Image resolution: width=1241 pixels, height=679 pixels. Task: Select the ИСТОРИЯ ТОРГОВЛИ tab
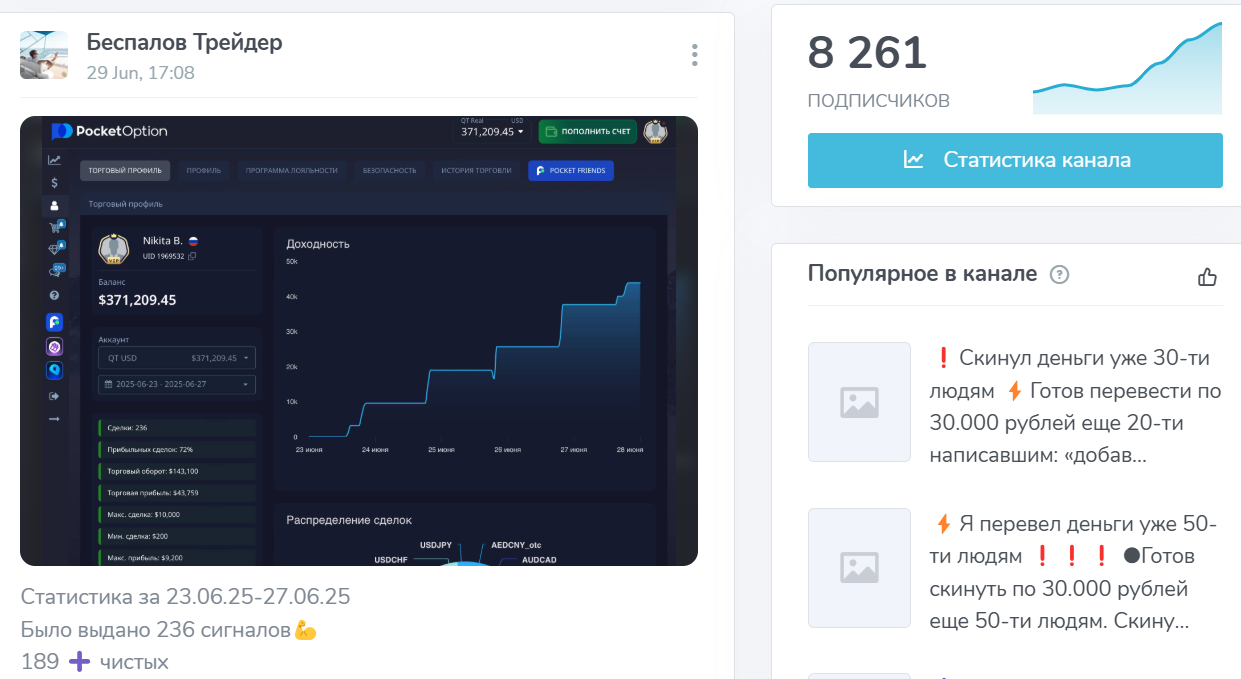477,171
